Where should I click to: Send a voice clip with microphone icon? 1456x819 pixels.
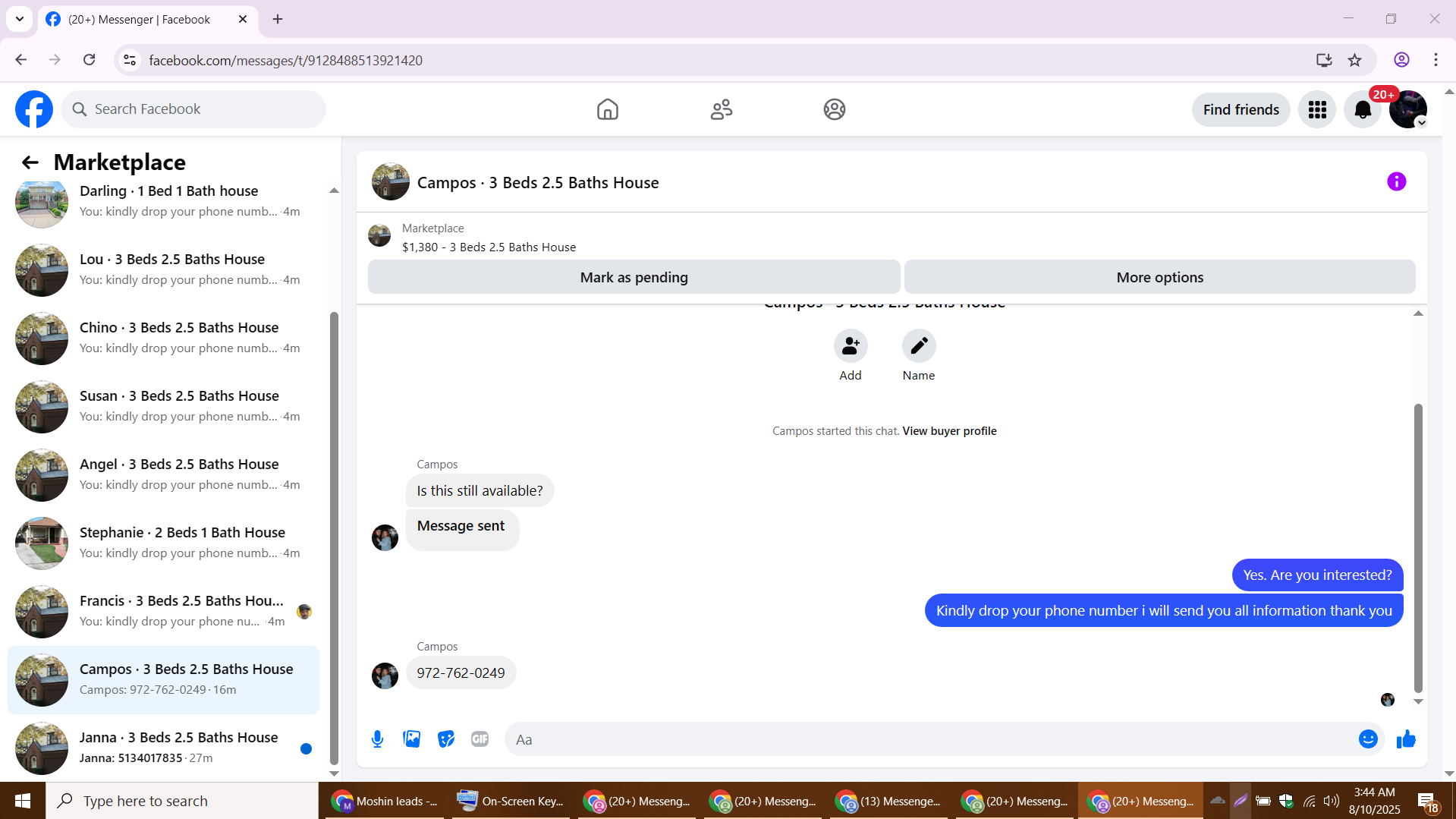[x=377, y=739]
